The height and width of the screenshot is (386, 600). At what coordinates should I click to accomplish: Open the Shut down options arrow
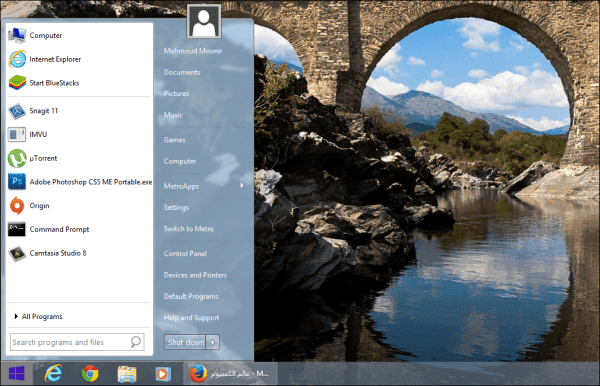pos(213,342)
